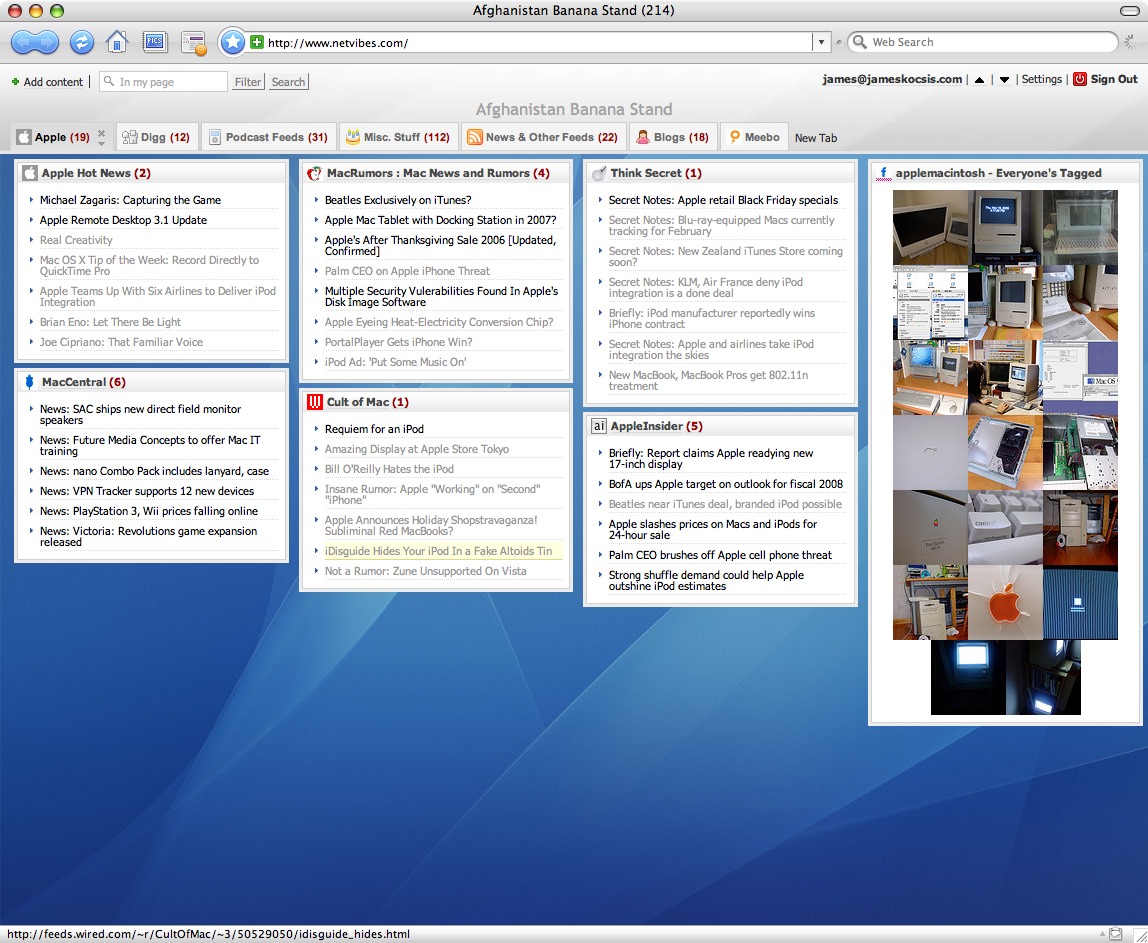Click the Search button next to Filter
The image size is (1148, 943).
[288, 82]
